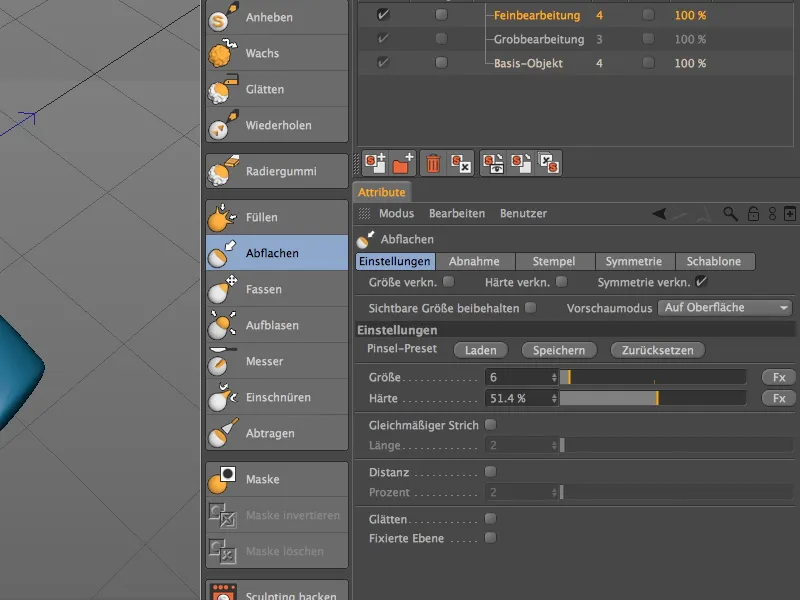800x600 pixels.
Task: Delete layer with trash icon
Action: coord(433,163)
